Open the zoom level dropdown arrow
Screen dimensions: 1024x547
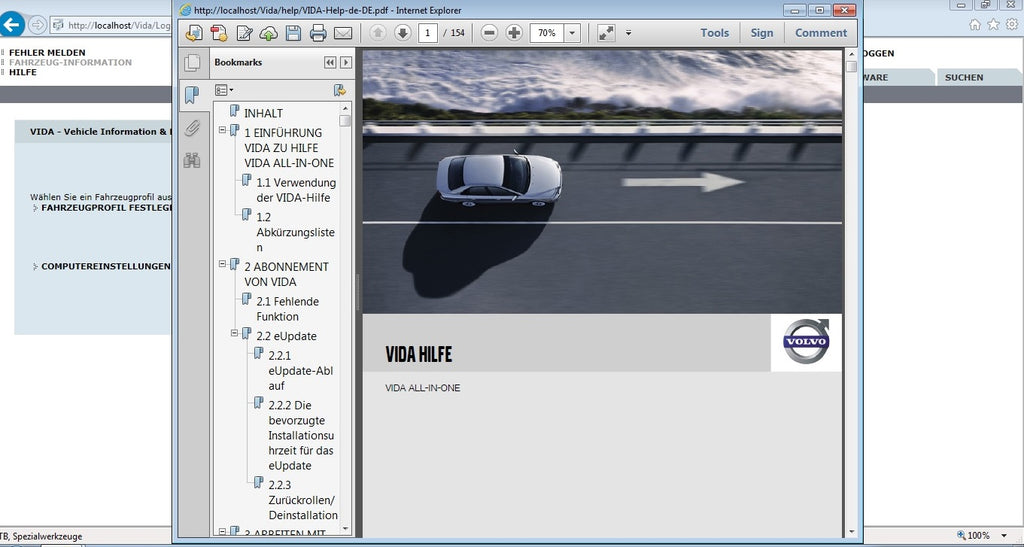point(572,33)
